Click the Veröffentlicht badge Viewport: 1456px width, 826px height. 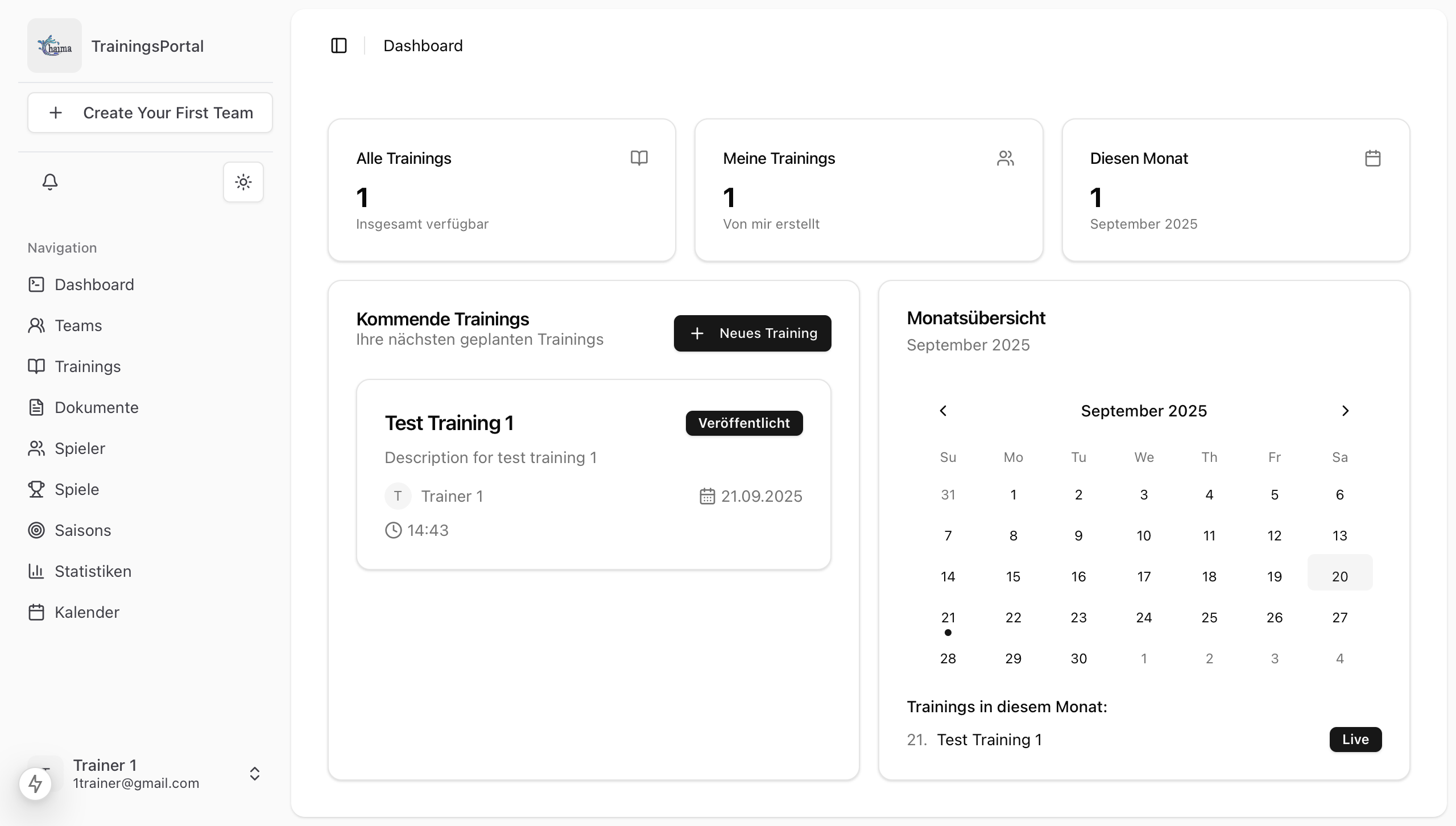pos(744,423)
